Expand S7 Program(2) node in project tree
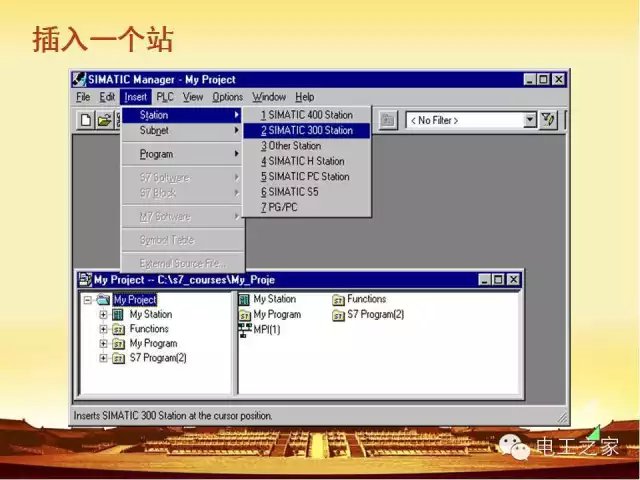 (x=103, y=358)
